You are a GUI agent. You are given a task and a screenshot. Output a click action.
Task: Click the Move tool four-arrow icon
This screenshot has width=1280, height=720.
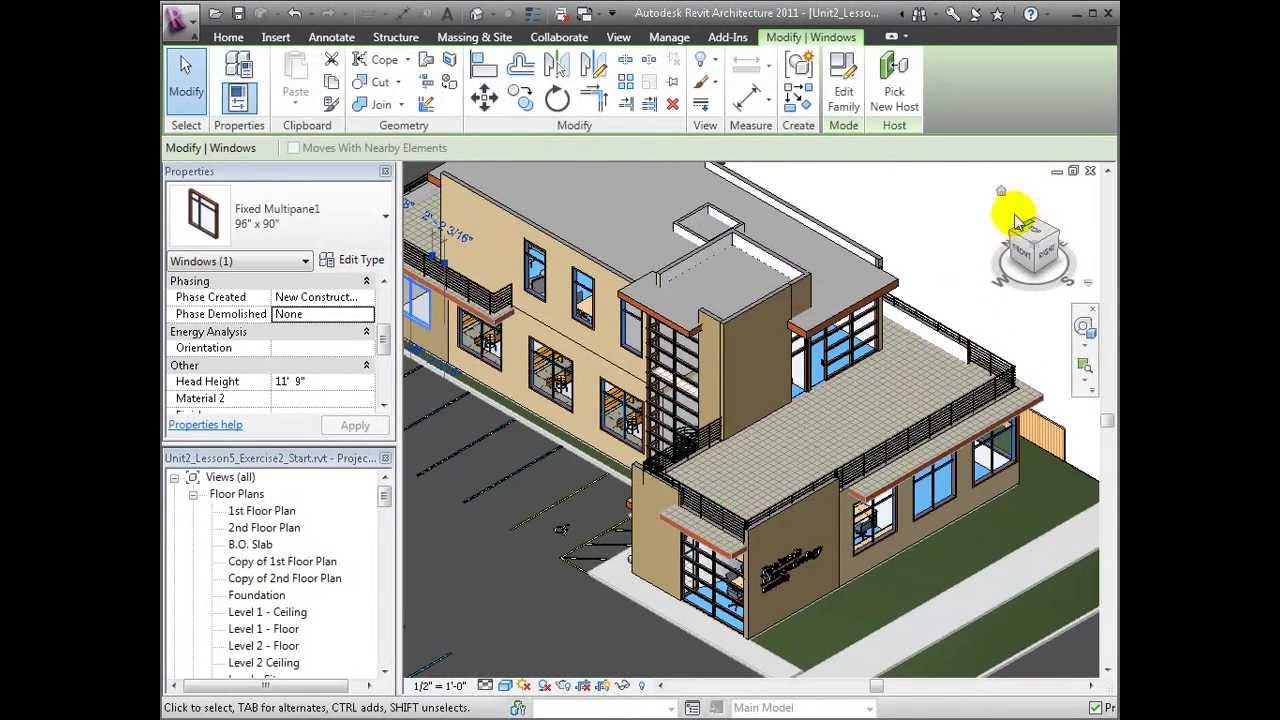(484, 98)
